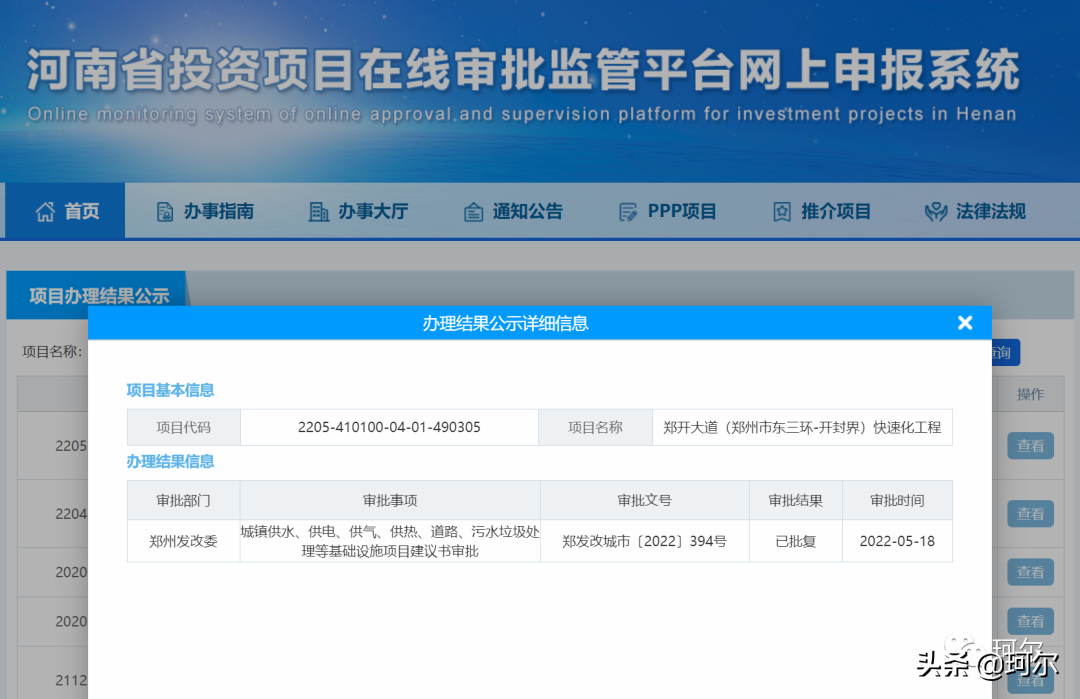1080x699 pixels.
Task: Click approval number 郑发改城市〔2022〕394号
Action: coord(645,541)
